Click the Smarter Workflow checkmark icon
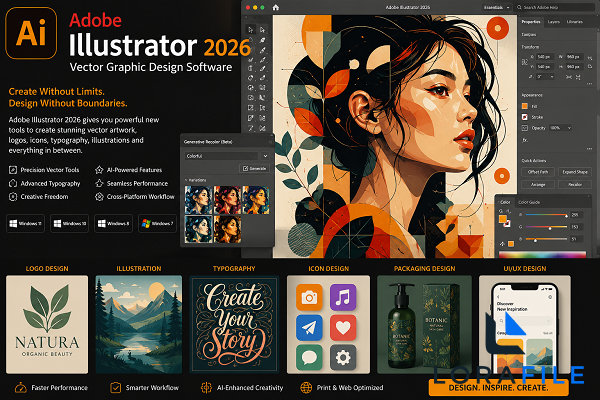 116,388
